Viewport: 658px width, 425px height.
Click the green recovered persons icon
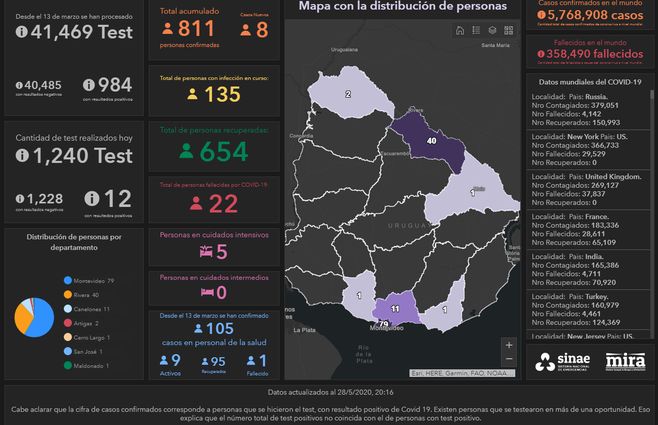click(x=185, y=152)
